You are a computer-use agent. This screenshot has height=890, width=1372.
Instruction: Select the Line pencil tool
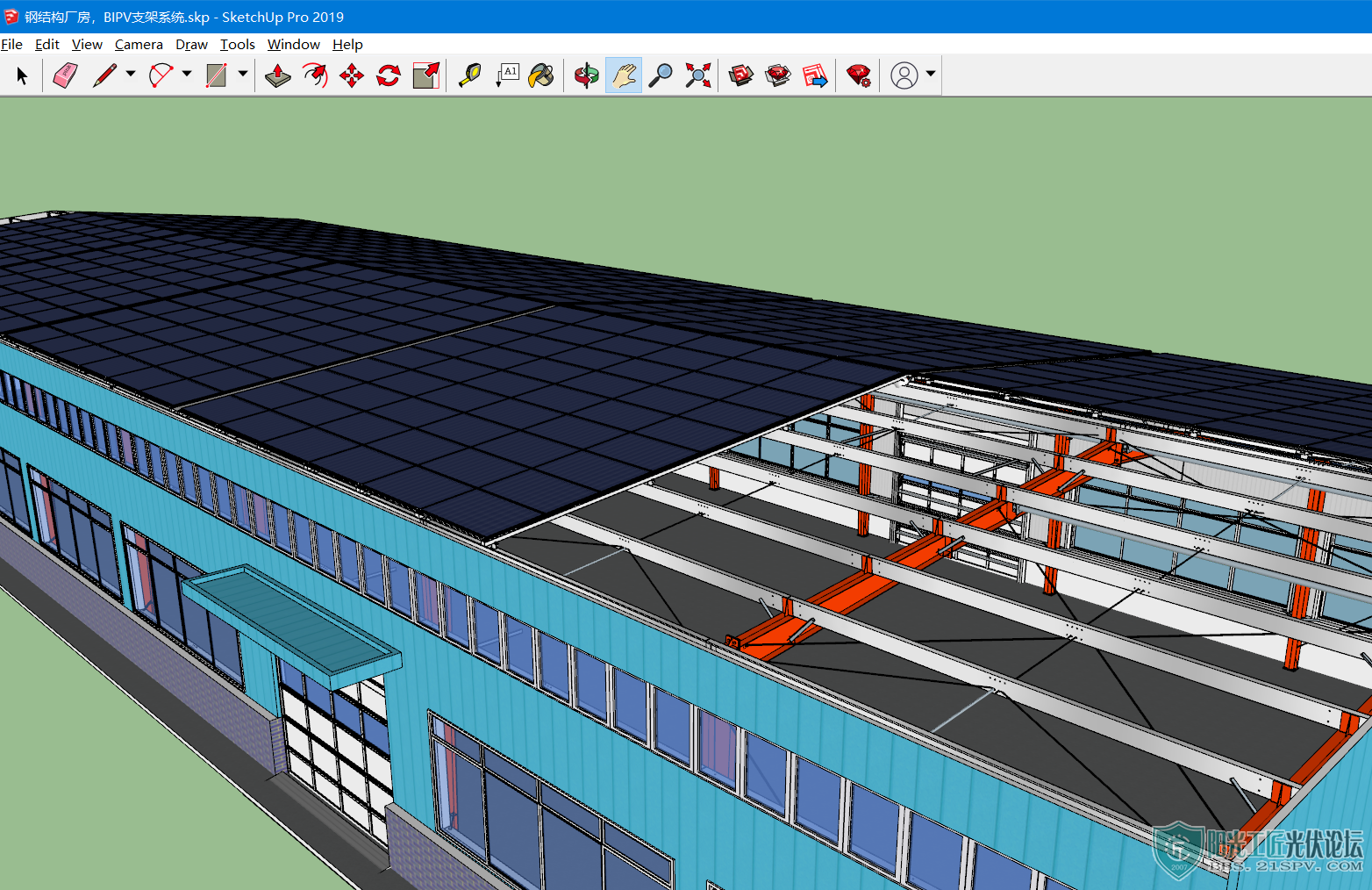click(x=104, y=75)
